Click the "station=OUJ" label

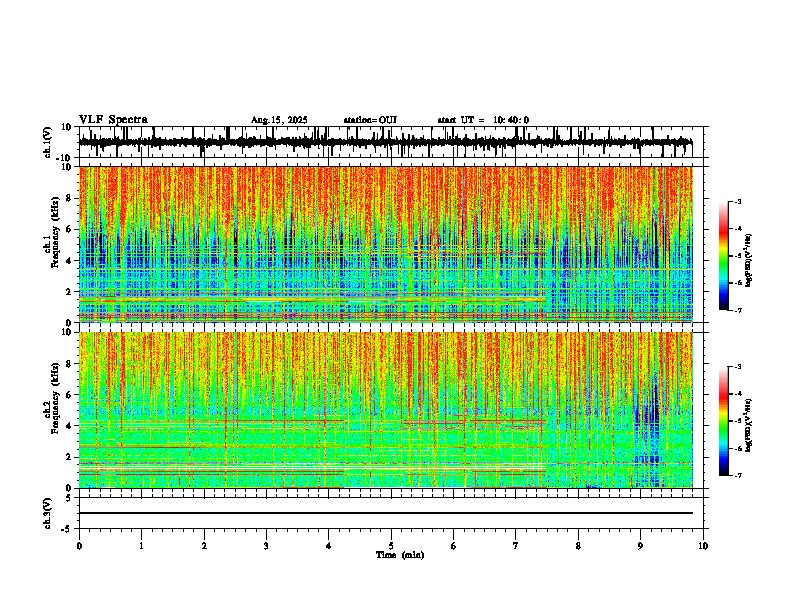pos(370,120)
